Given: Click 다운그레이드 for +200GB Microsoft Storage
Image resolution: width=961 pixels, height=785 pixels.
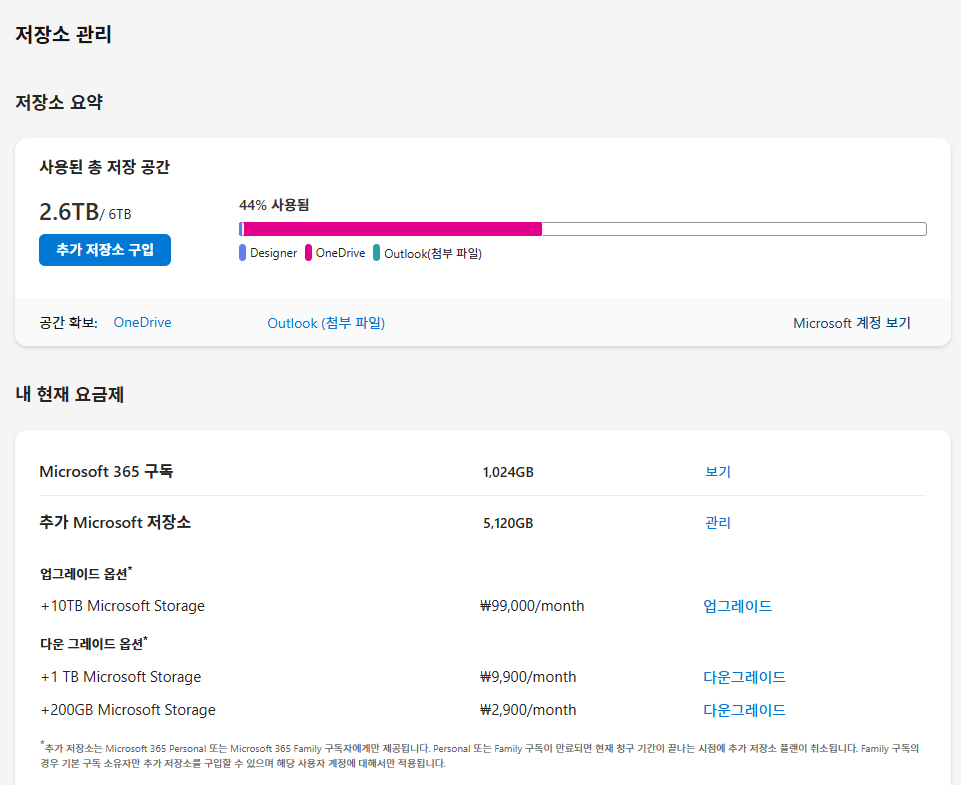Looking at the screenshot, I should [744, 710].
